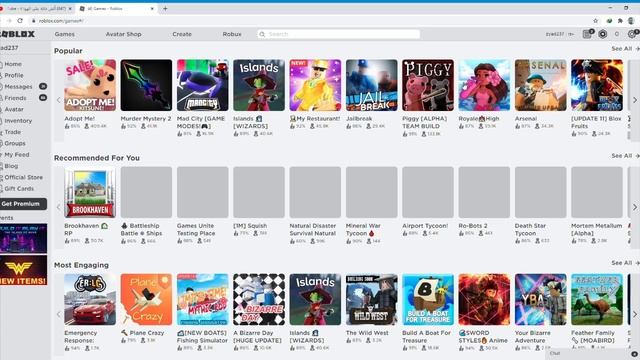
Task: Open the Fishing Simulator game thumbnail
Action: pos(202,299)
